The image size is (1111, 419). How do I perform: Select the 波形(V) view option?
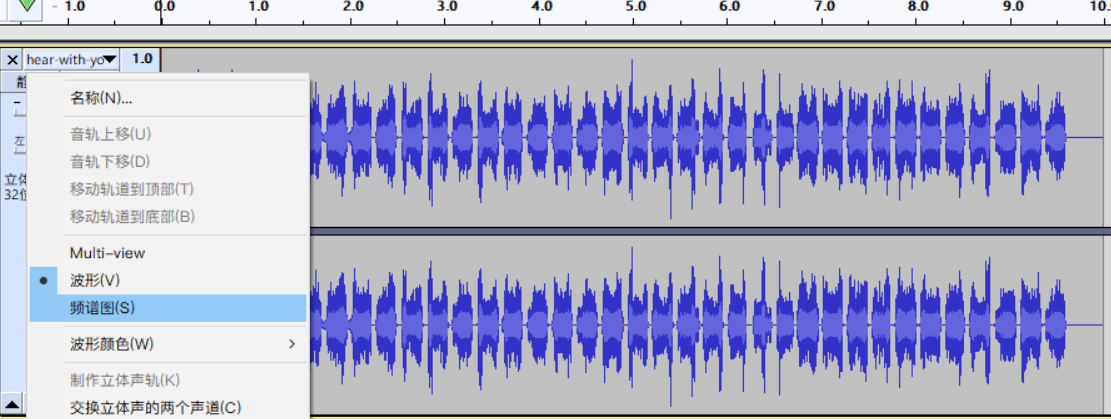point(169,281)
